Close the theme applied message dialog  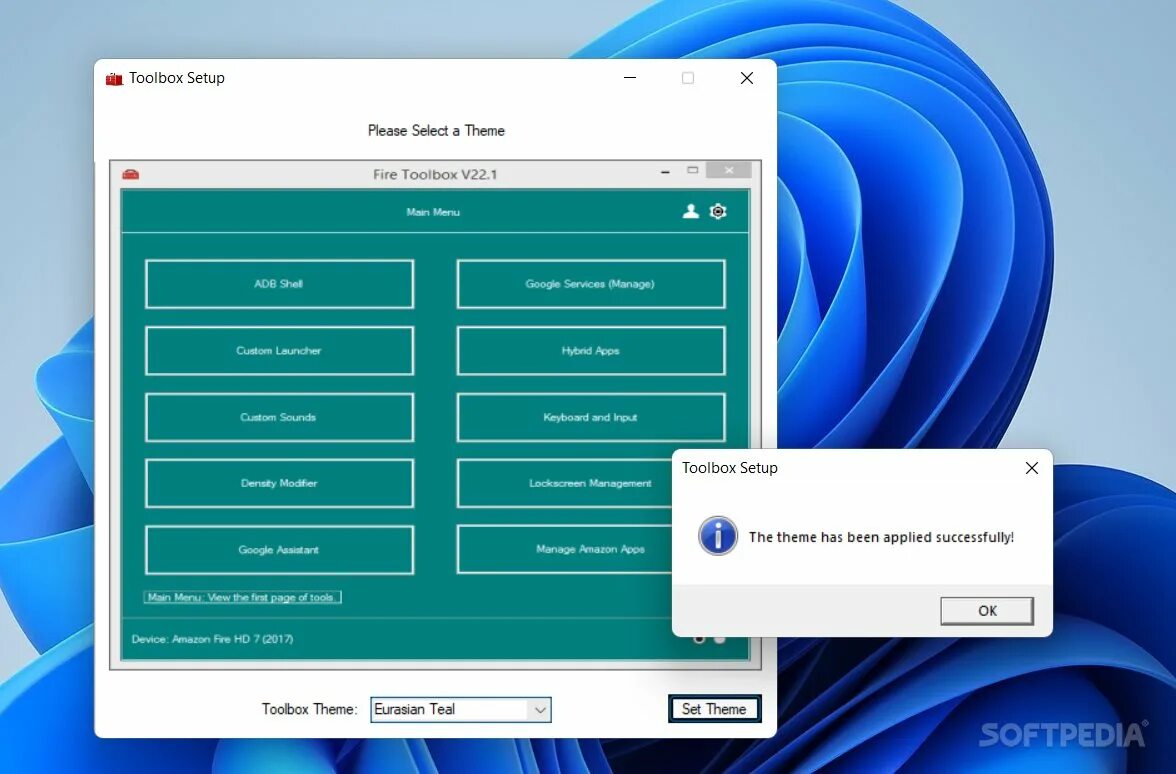(1032, 468)
